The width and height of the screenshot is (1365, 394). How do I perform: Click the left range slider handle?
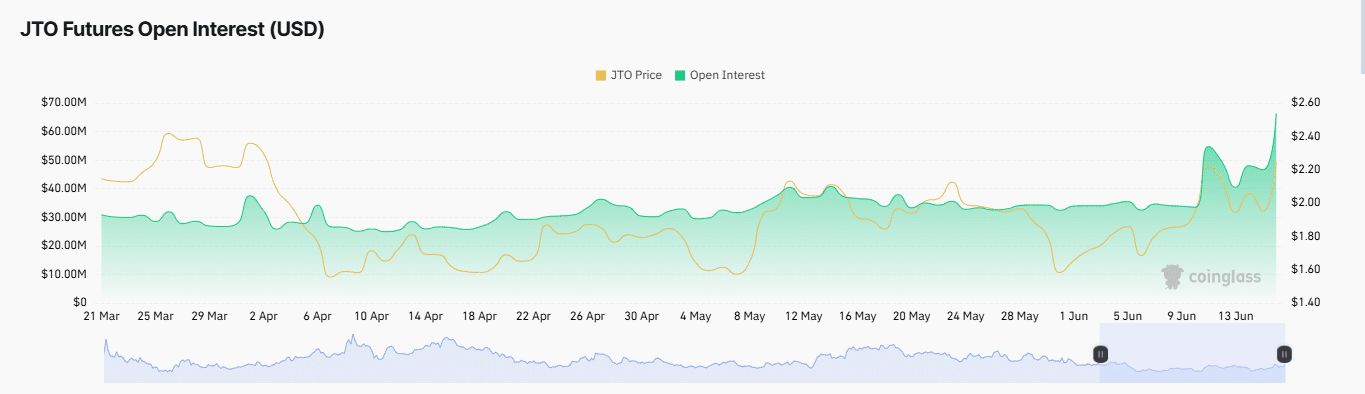point(1100,354)
